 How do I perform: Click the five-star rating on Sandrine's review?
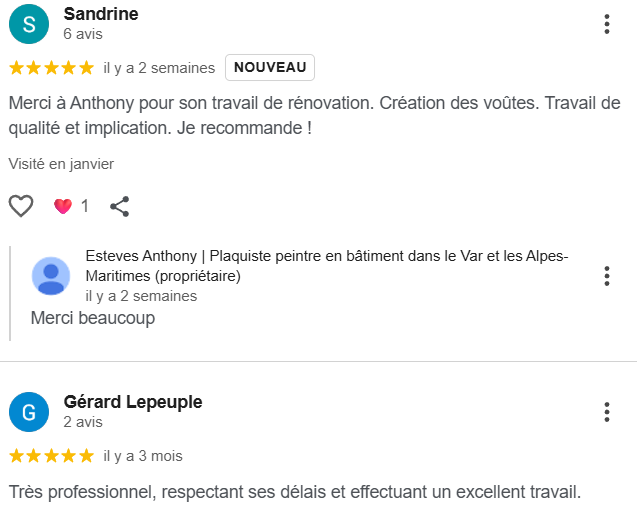tap(51, 68)
